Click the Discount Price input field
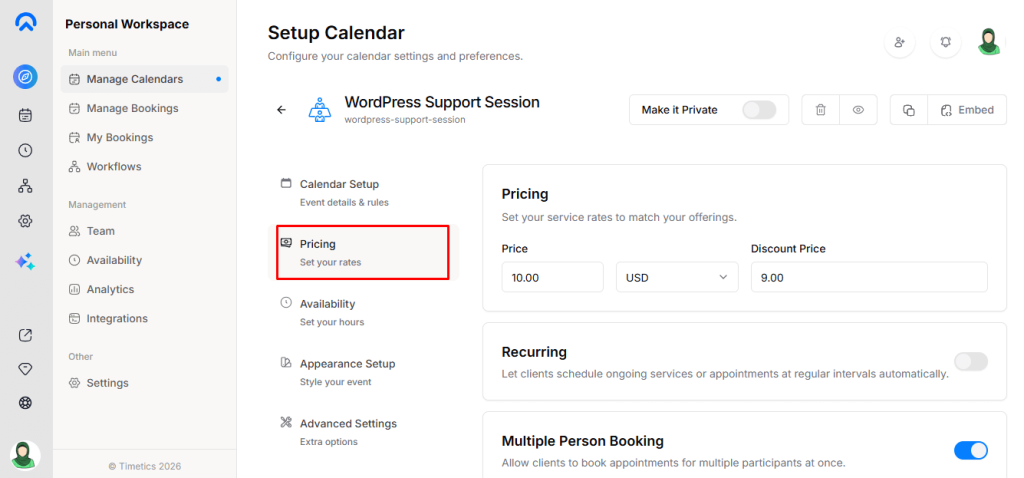Screen dimensions: 1024x478 tap(869, 277)
